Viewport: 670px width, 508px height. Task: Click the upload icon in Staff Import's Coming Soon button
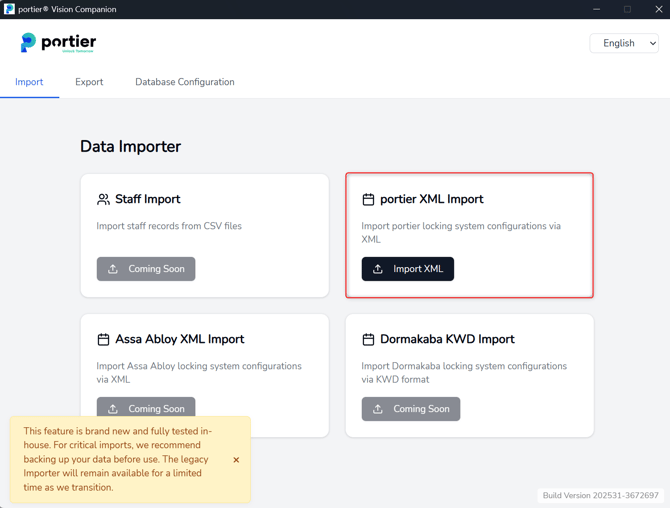point(113,269)
